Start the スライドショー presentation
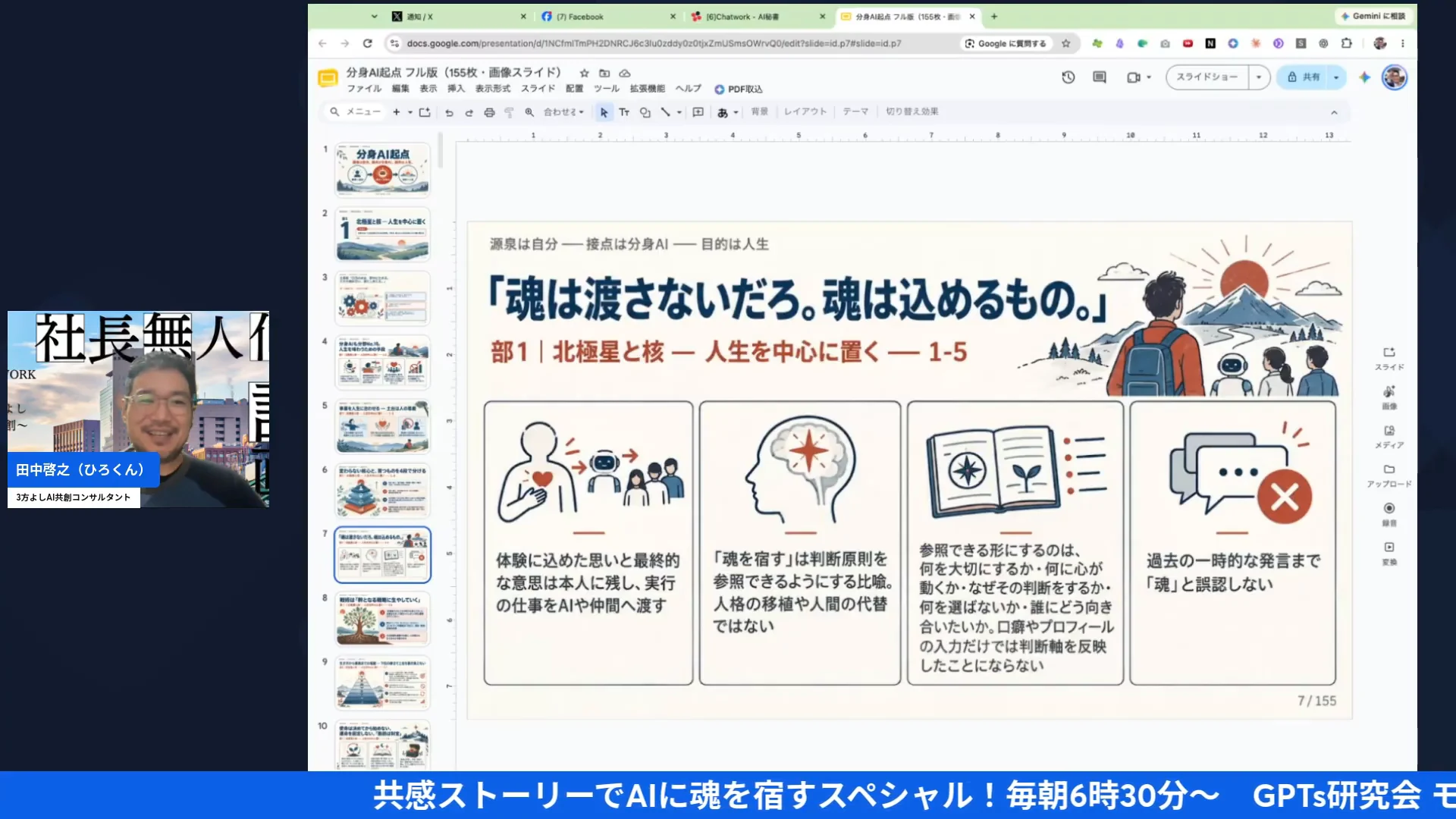The width and height of the screenshot is (1456, 819). [1207, 77]
